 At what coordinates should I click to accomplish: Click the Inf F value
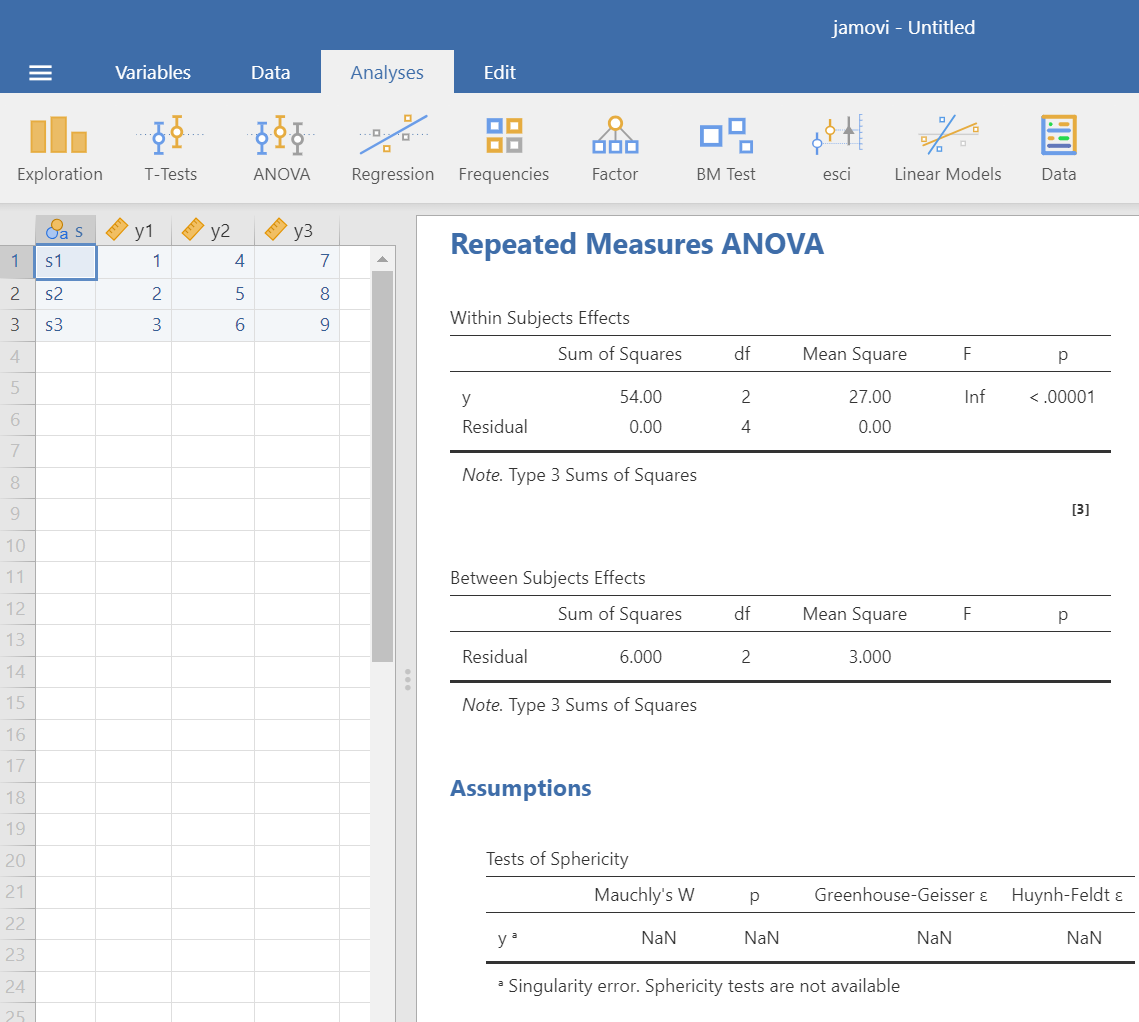(975, 397)
